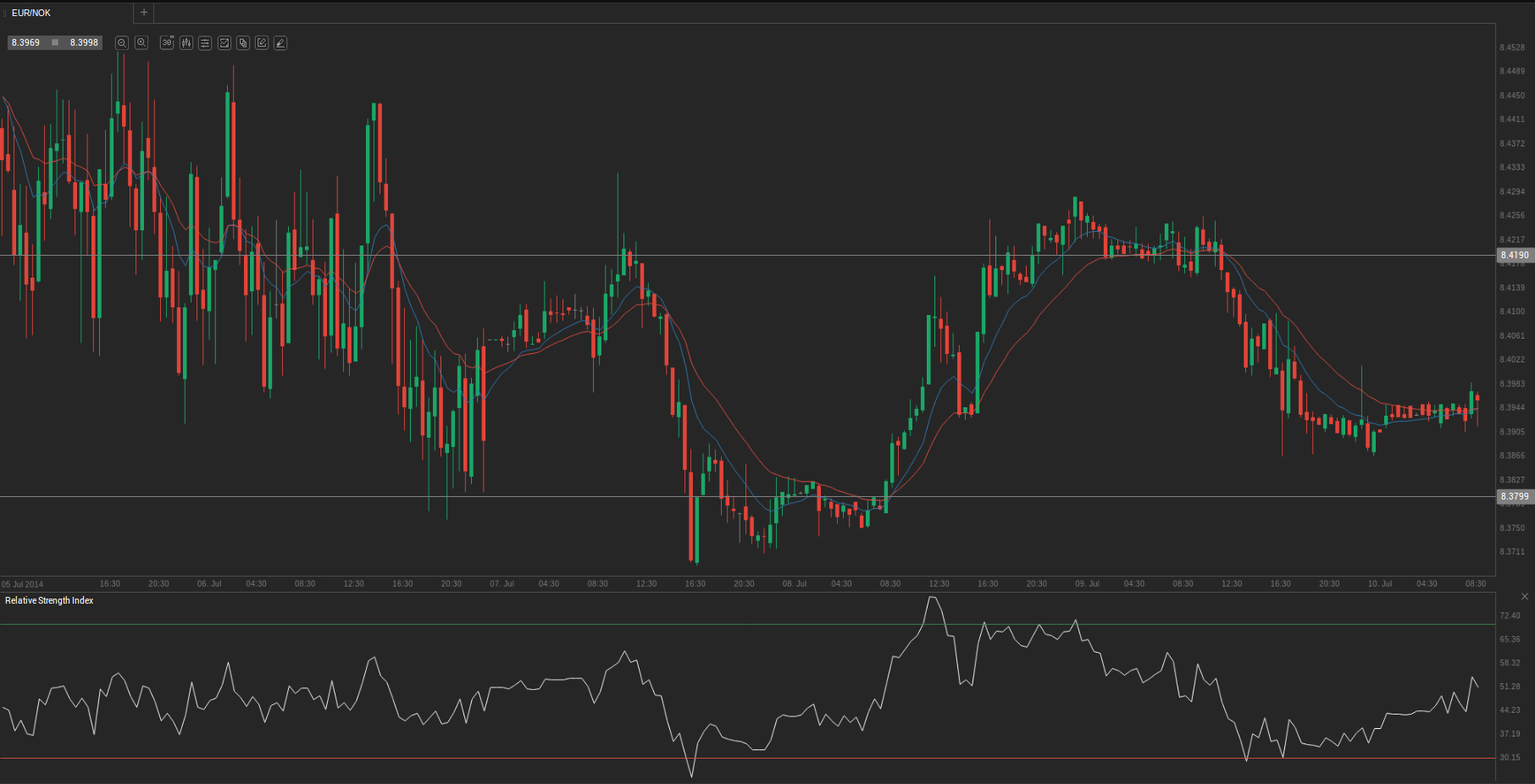
Task: Click the 08. Jul date axis label
Action: 795,583
